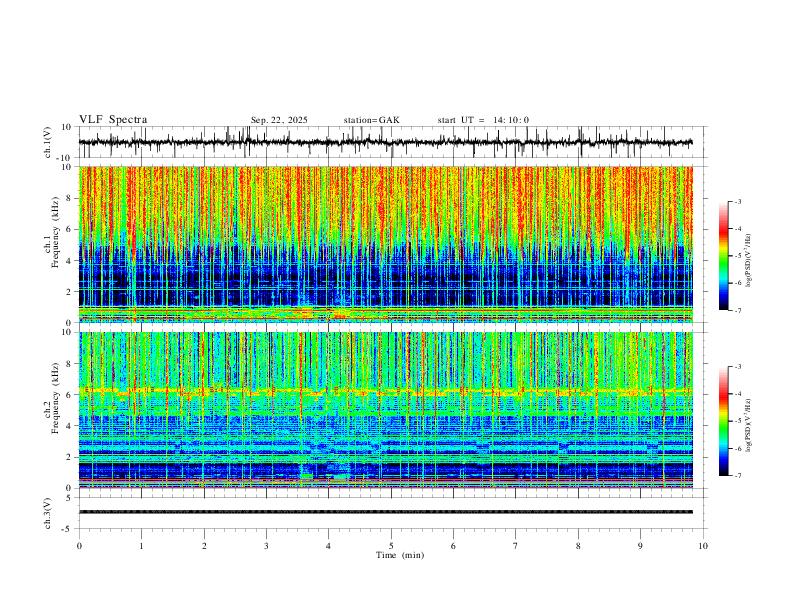Click the ch.1(V) waveform axis label

point(48,142)
